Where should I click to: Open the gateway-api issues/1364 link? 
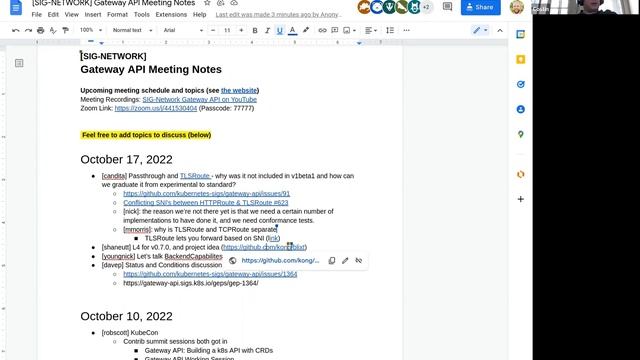pyautogui.click(x=210, y=274)
